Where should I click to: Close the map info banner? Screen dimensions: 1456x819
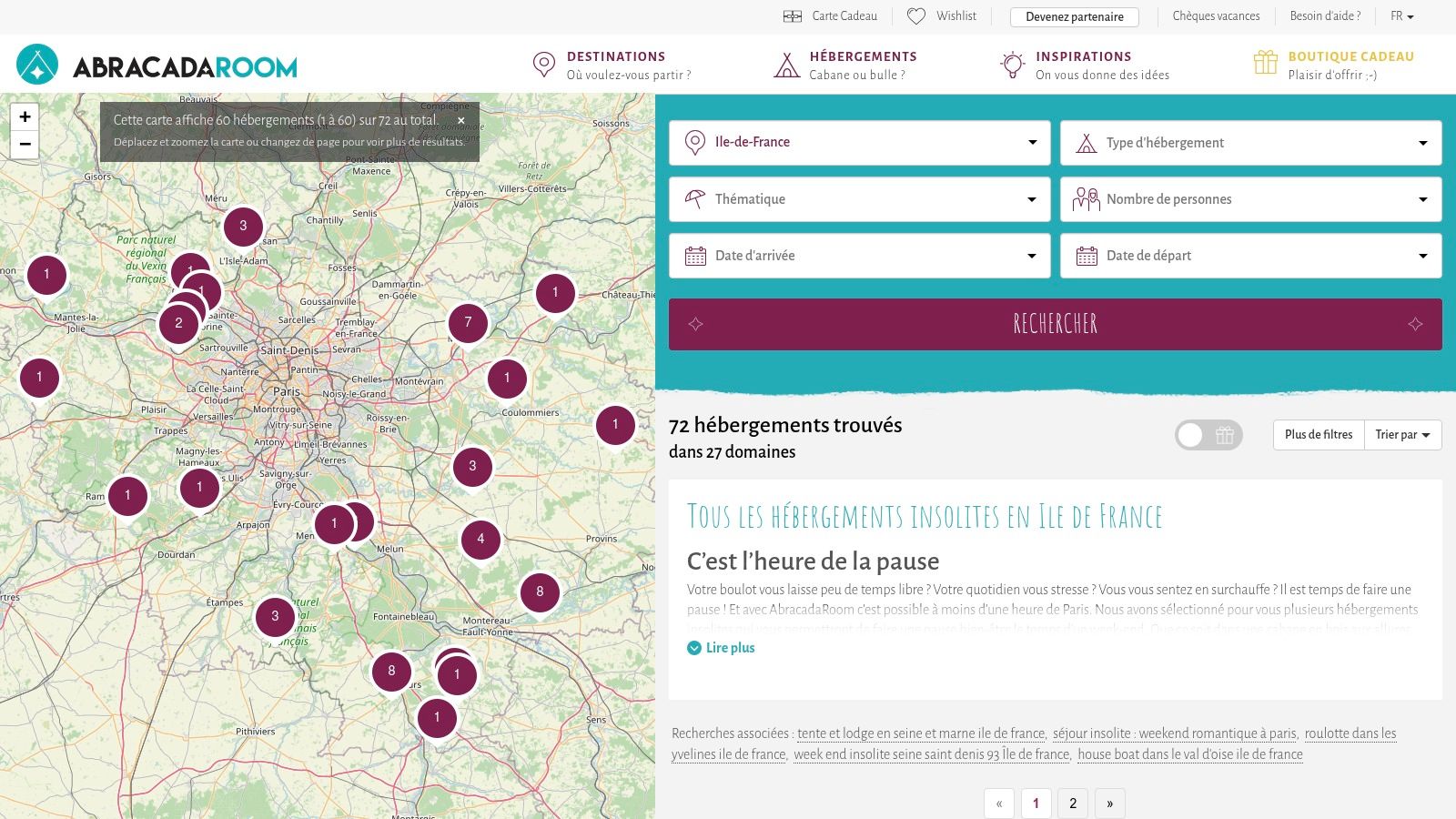[461, 120]
